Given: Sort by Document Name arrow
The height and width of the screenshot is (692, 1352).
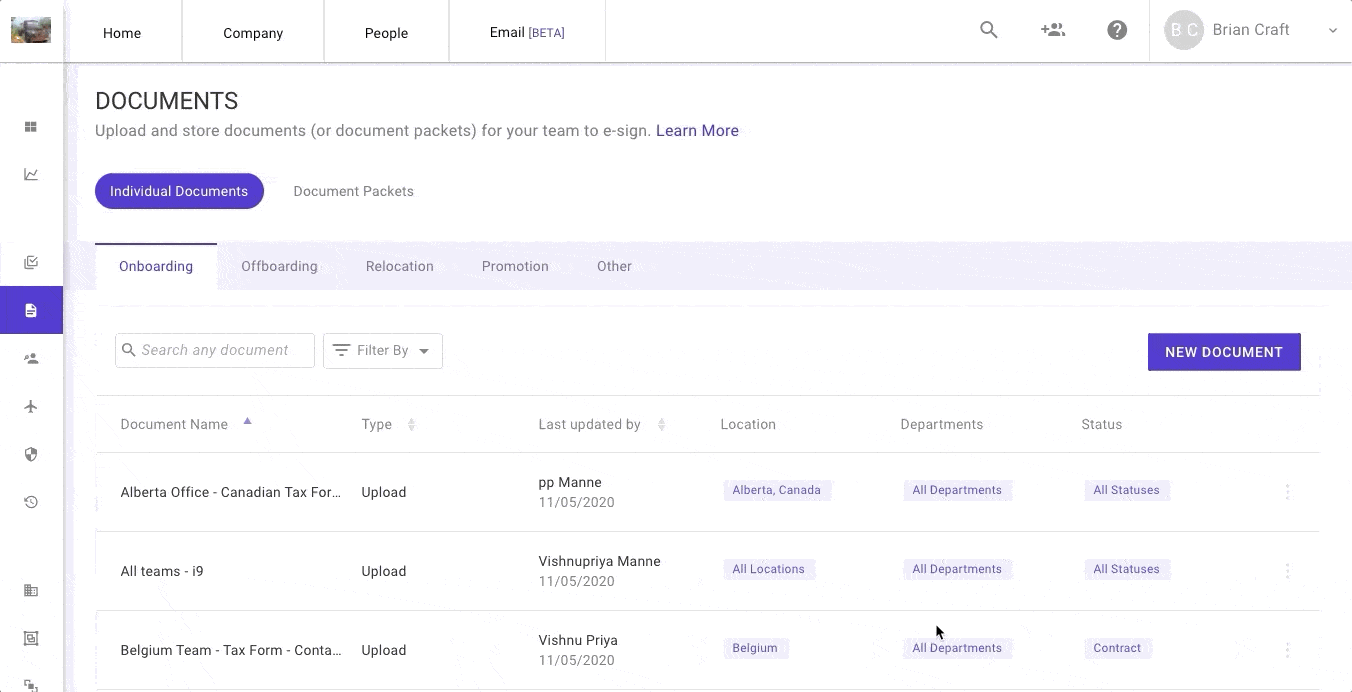Looking at the screenshot, I should point(247,422).
